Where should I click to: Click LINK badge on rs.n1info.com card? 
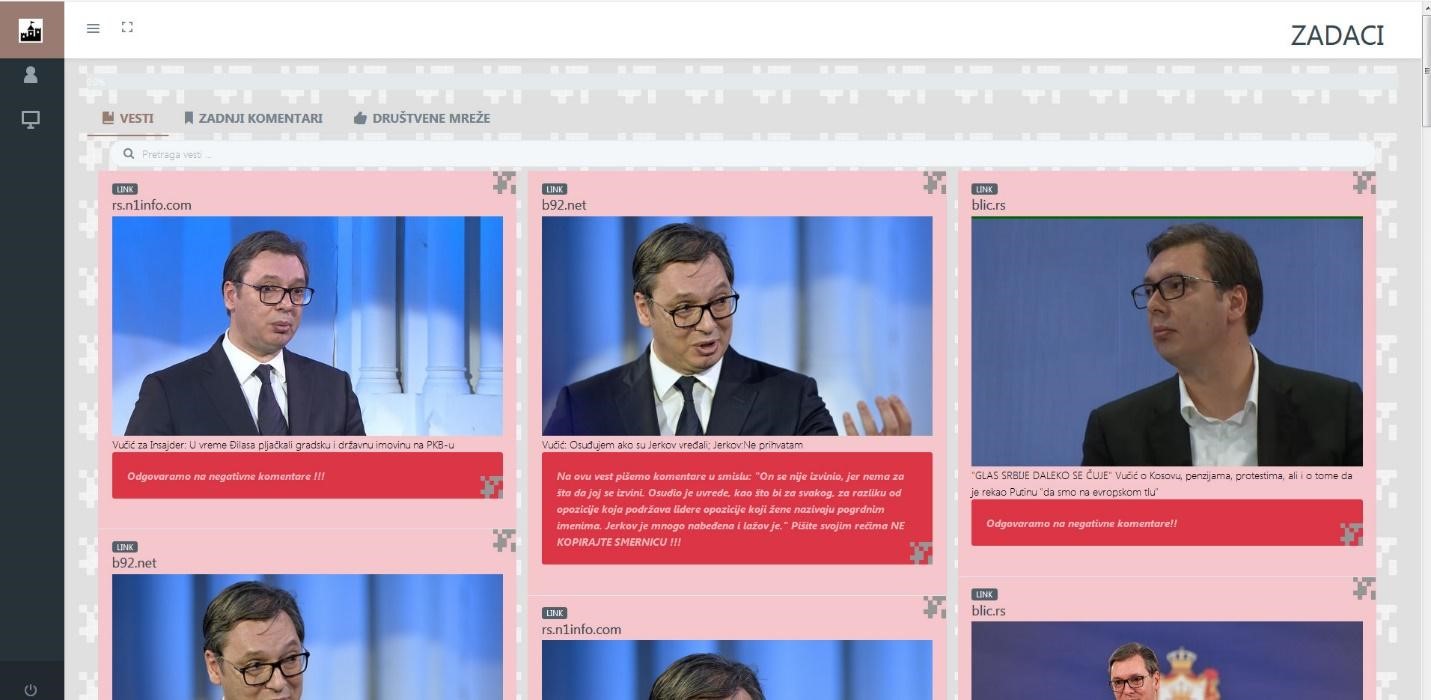124,189
